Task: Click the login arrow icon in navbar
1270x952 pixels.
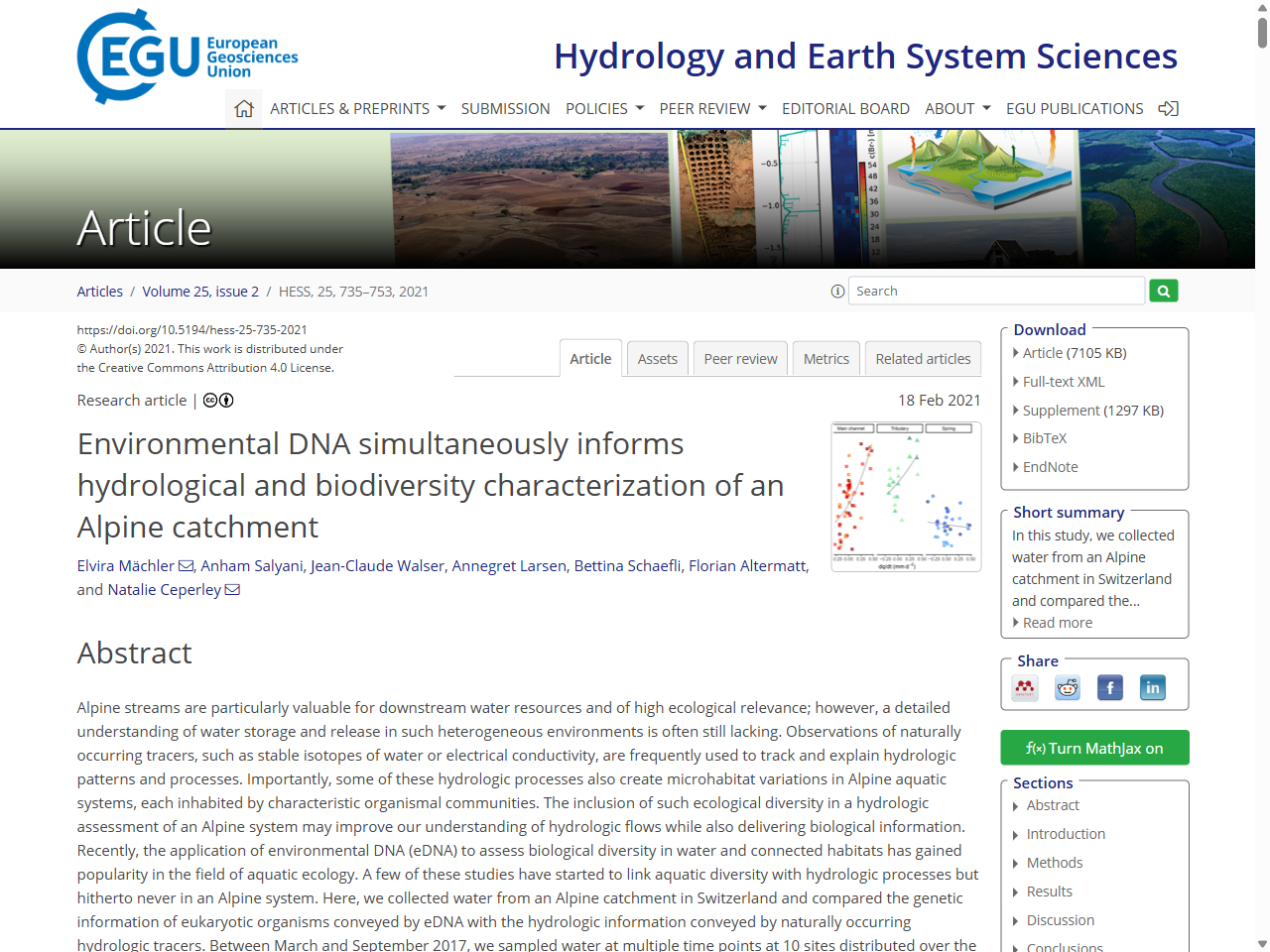Action: pyautogui.click(x=1169, y=109)
